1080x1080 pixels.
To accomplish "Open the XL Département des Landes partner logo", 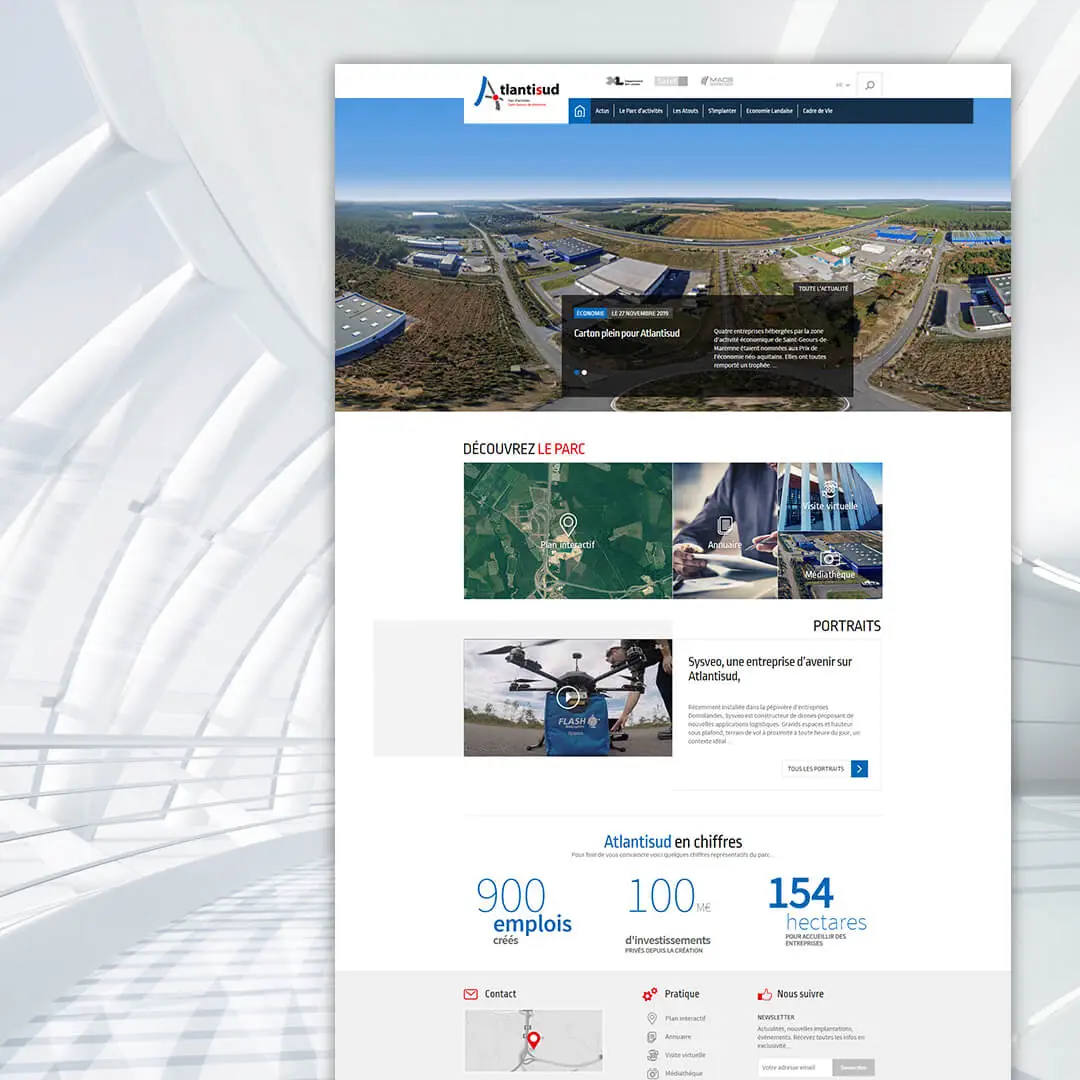I will (x=624, y=81).
